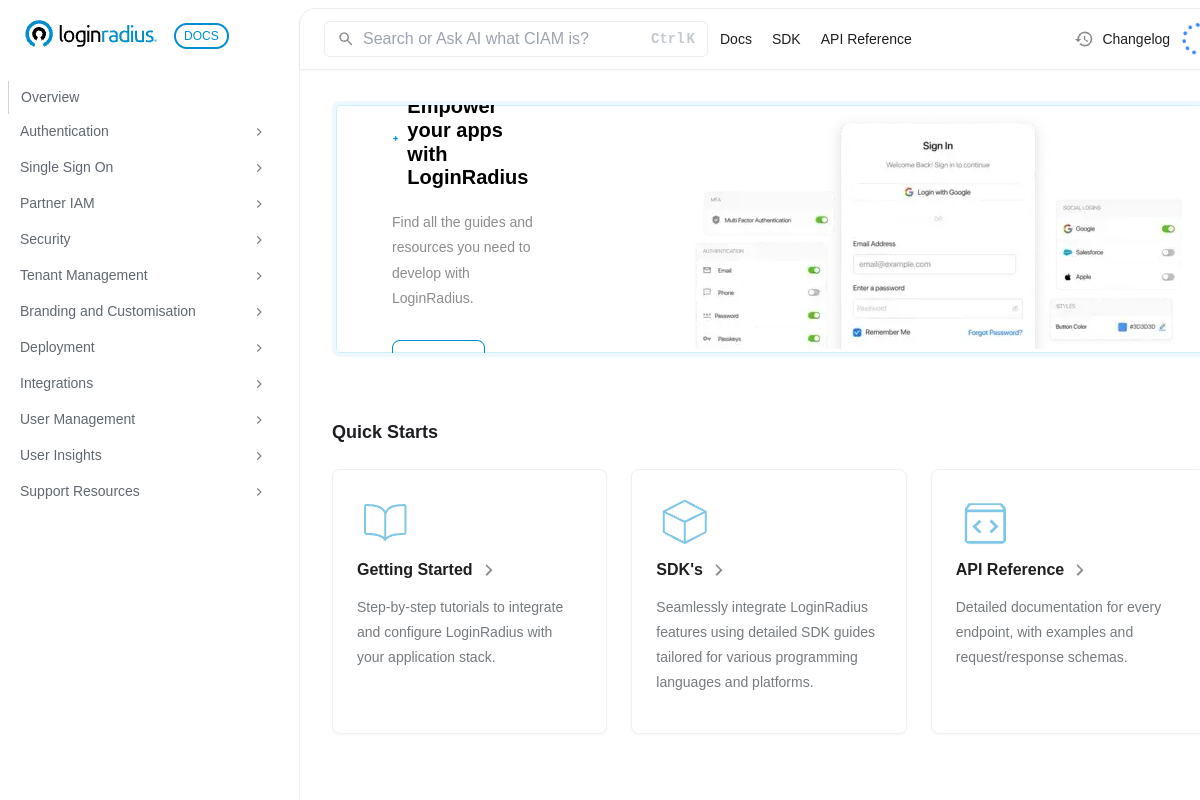The width and height of the screenshot is (1200, 800).
Task: Click arrow next to API Reference card
Action: 1079,570
